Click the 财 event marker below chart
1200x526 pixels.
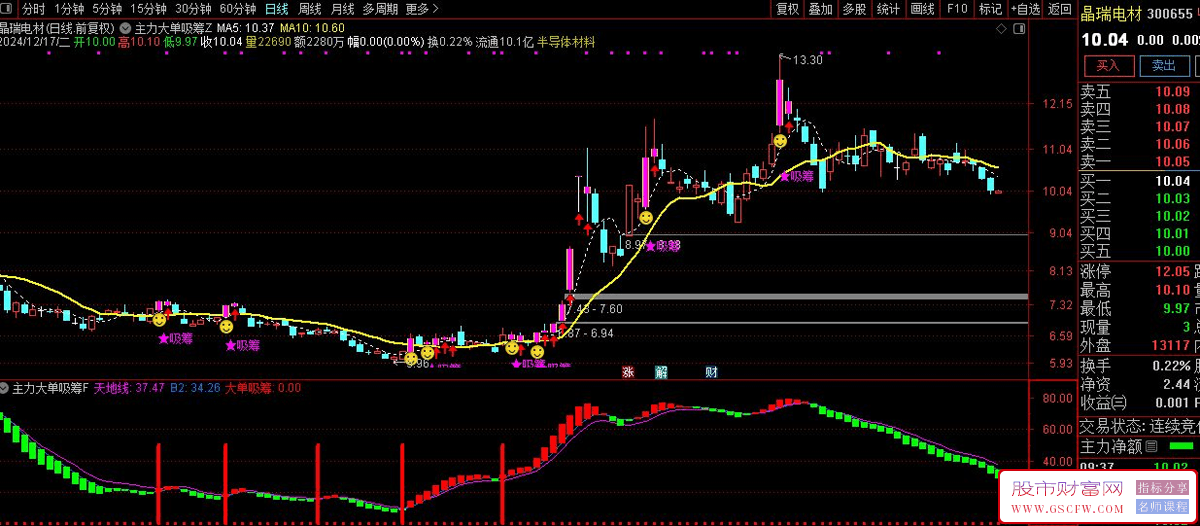[711, 372]
